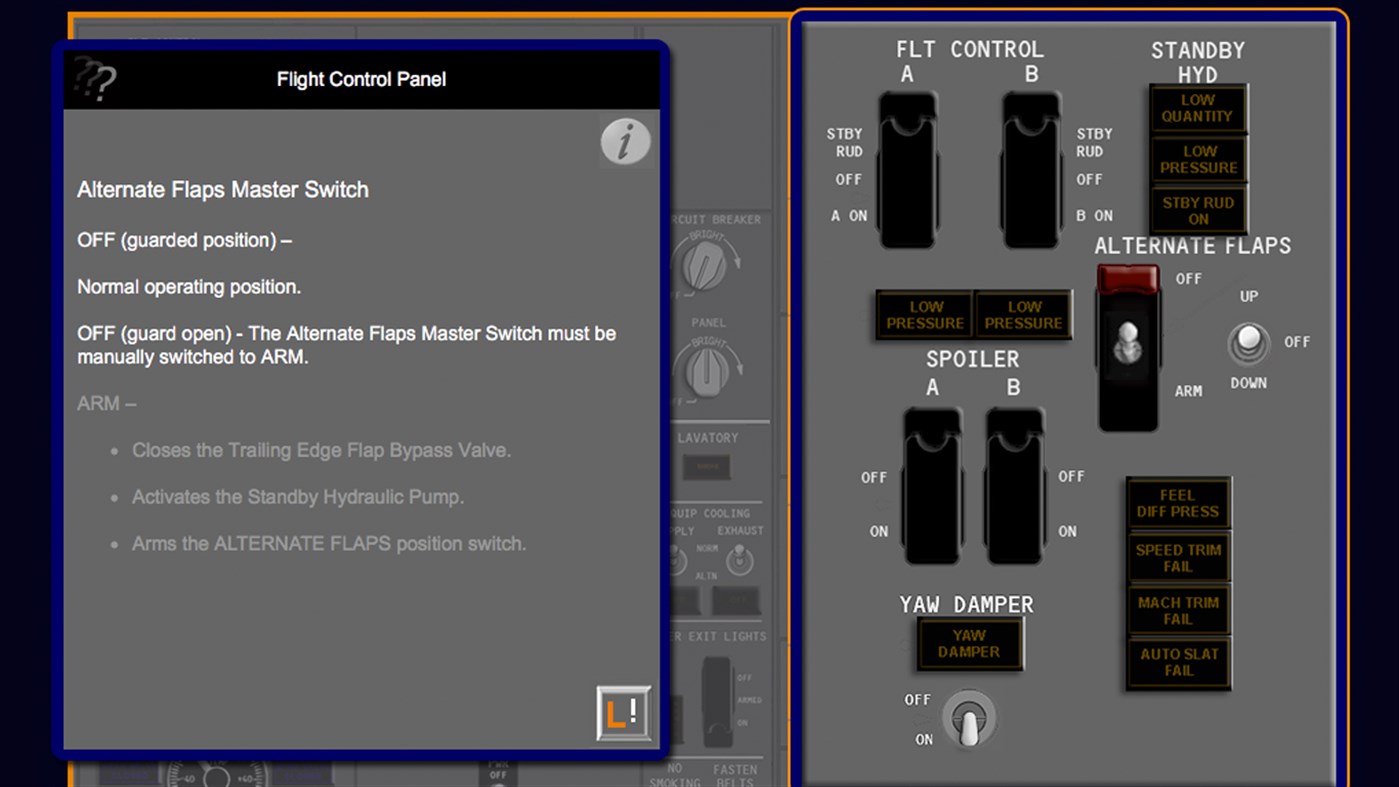The height and width of the screenshot is (787, 1399).
Task: Switch FLT CONTROL A to STBY RUD
Action: point(907,130)
